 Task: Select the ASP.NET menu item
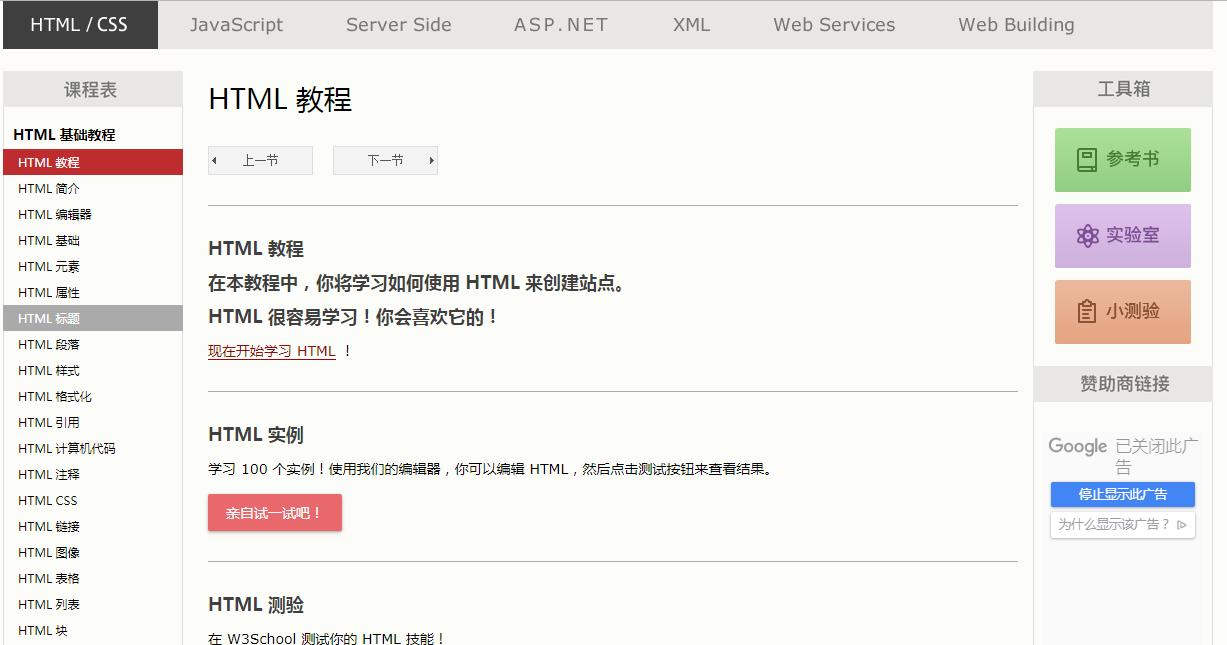tap(560, 25)
